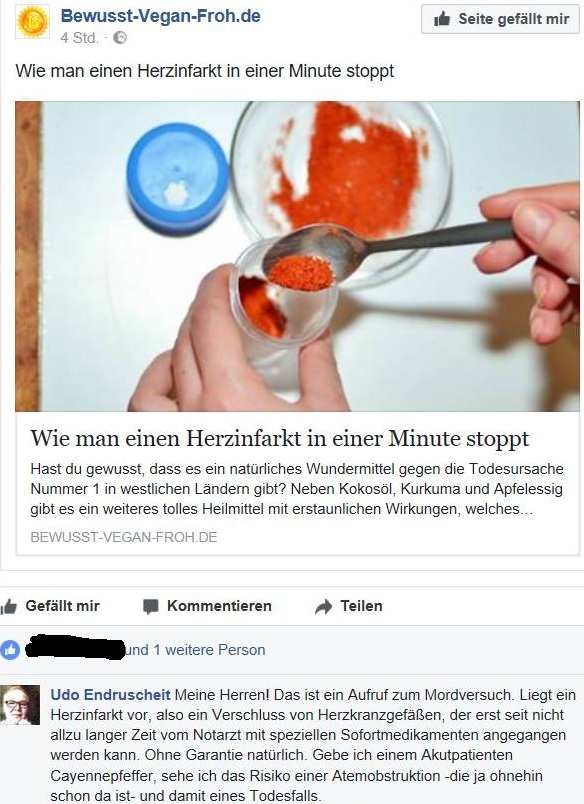Select Kommentieren to write a comment
584x804 pixels.
click(x=207, y=606)
